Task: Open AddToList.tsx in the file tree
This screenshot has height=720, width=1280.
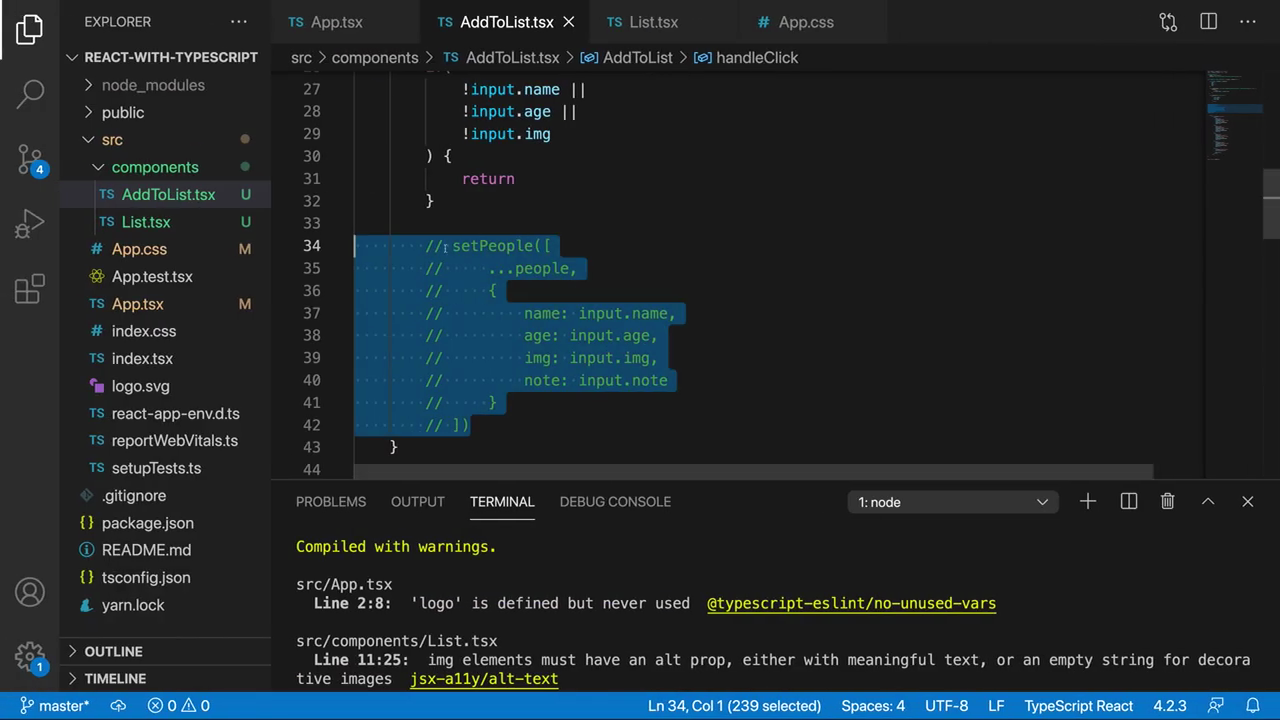Action: 165,194
